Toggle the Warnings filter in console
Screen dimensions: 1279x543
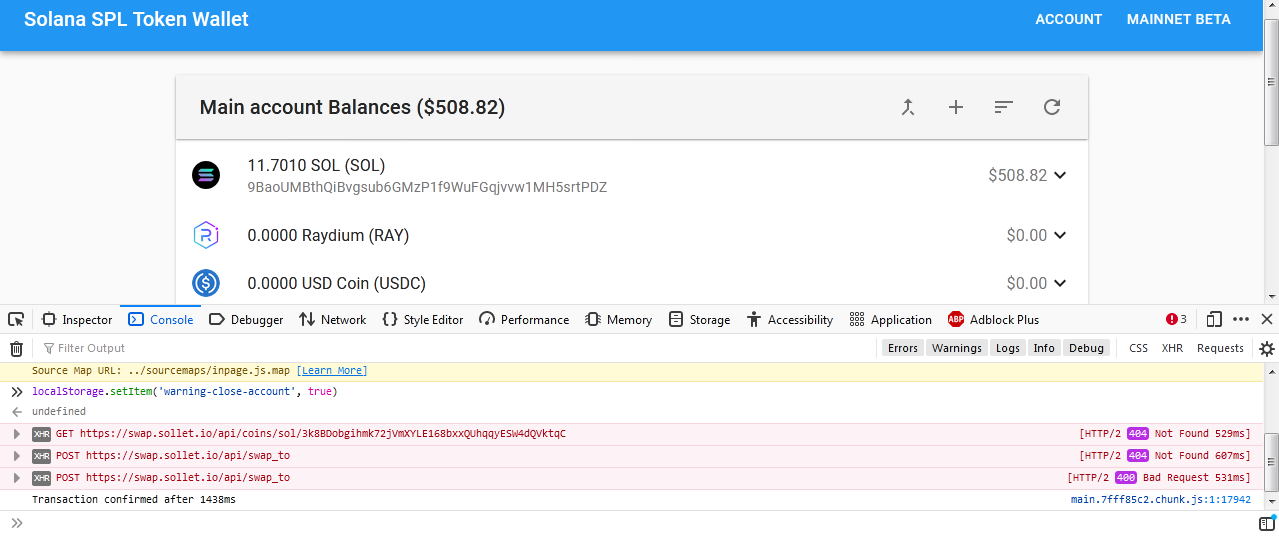pyautogui.click(x=957, y=348)
